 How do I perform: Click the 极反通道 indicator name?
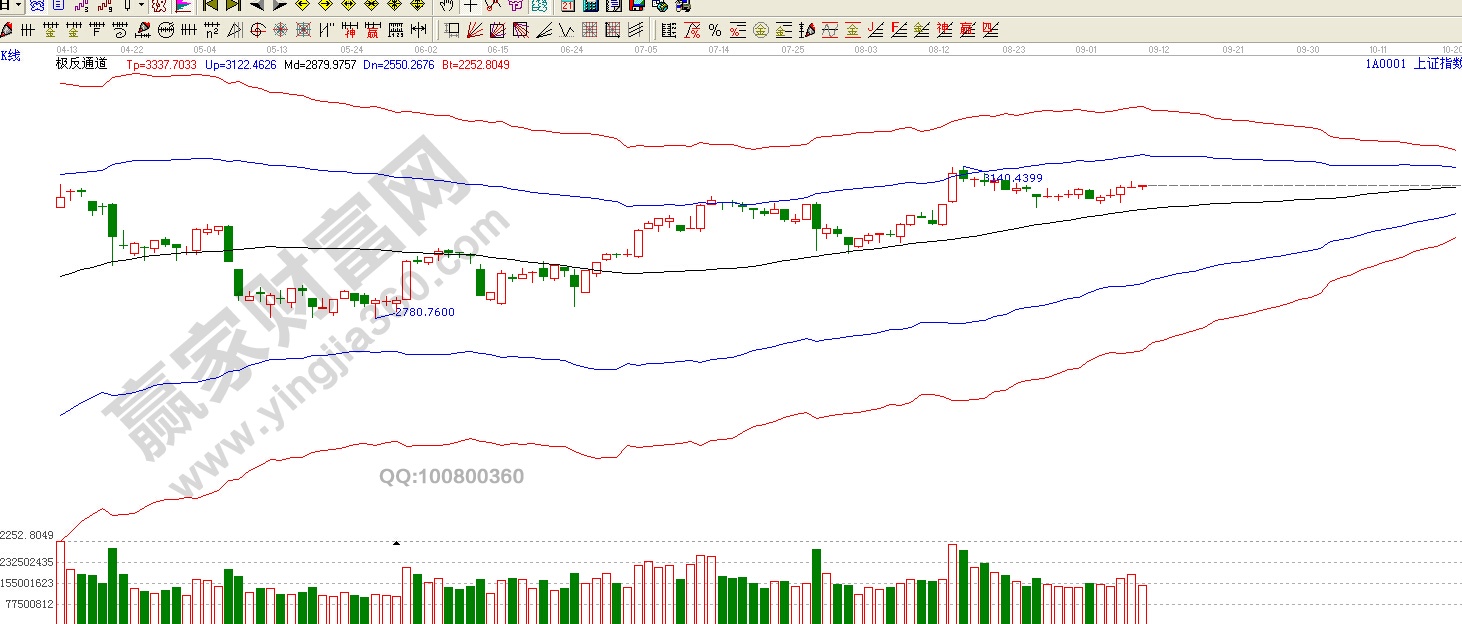81,63
